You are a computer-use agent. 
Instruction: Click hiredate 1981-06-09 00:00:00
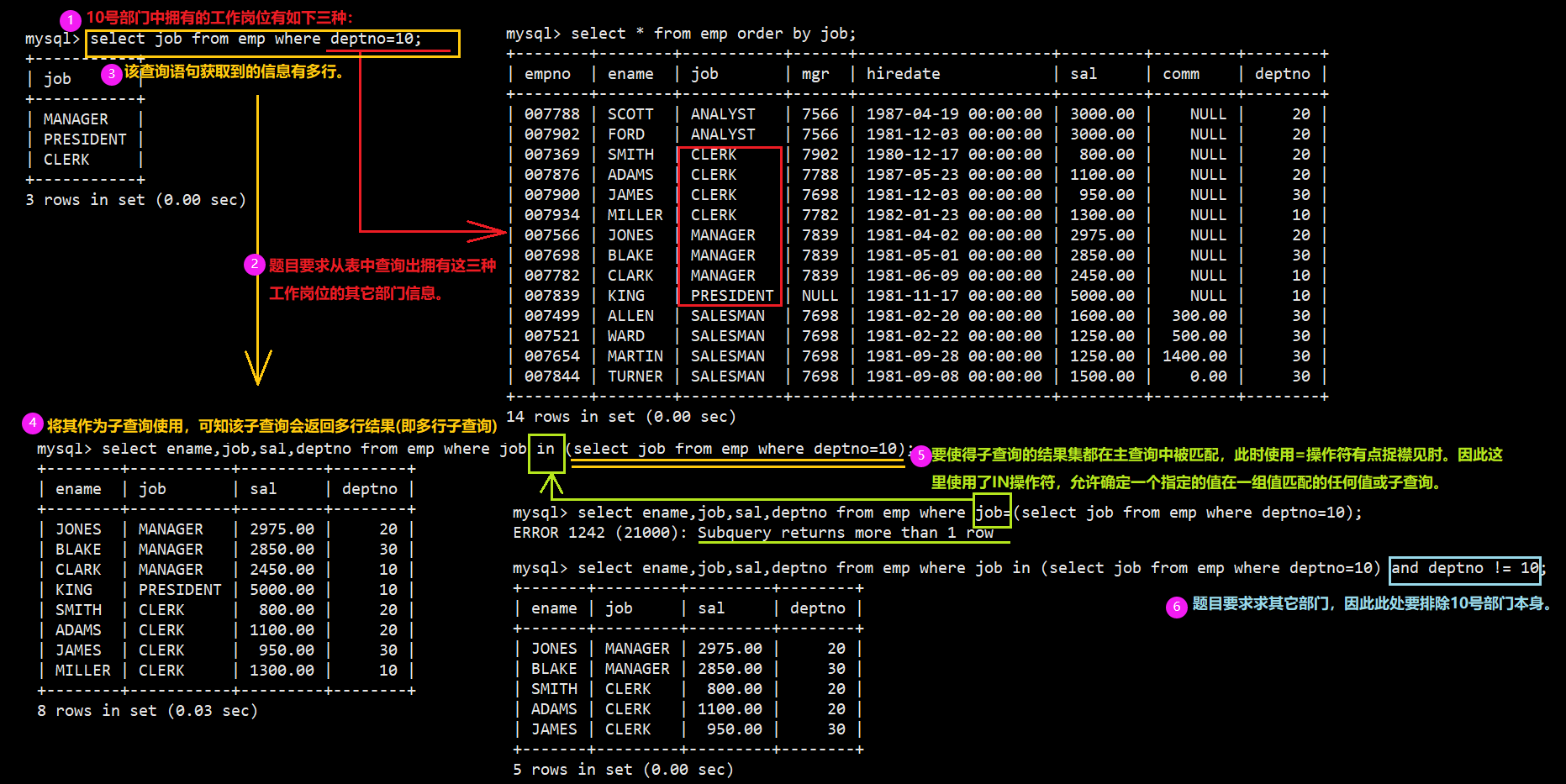954,276
